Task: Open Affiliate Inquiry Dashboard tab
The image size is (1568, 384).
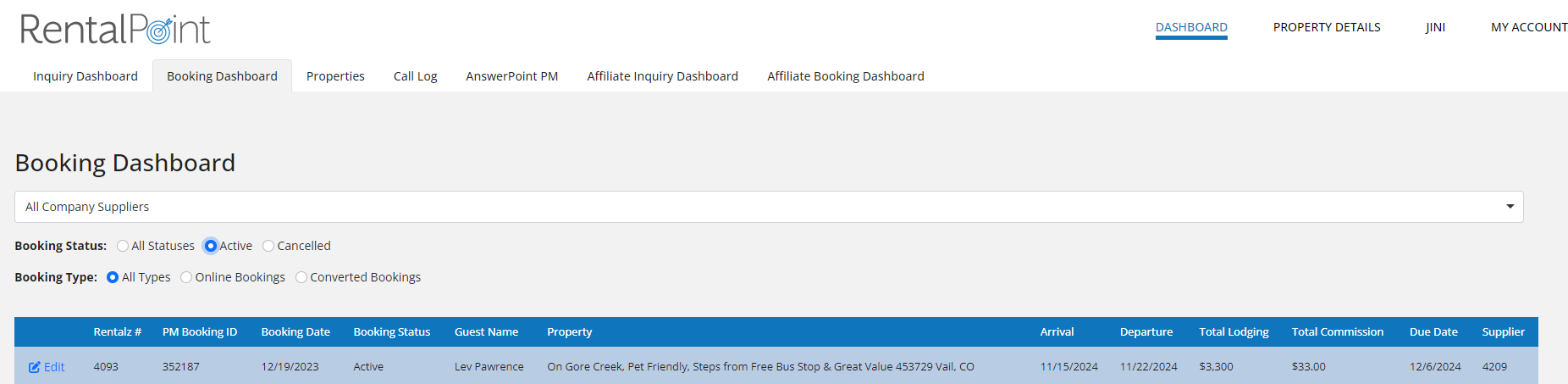Action: [662, 76]
